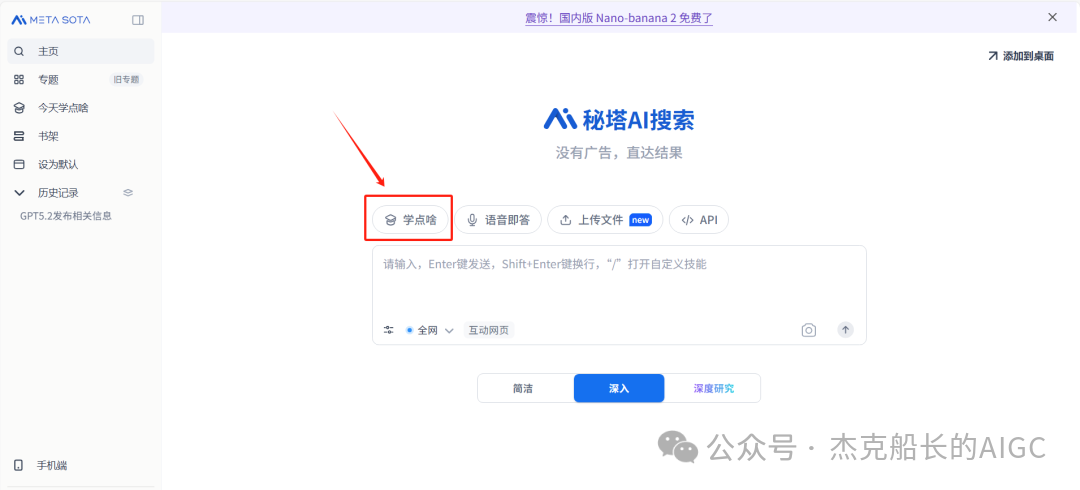The width and height of the screenshot is (1080, 490).
Task: Open the search settings sliders icon
Action: (388, 330)
